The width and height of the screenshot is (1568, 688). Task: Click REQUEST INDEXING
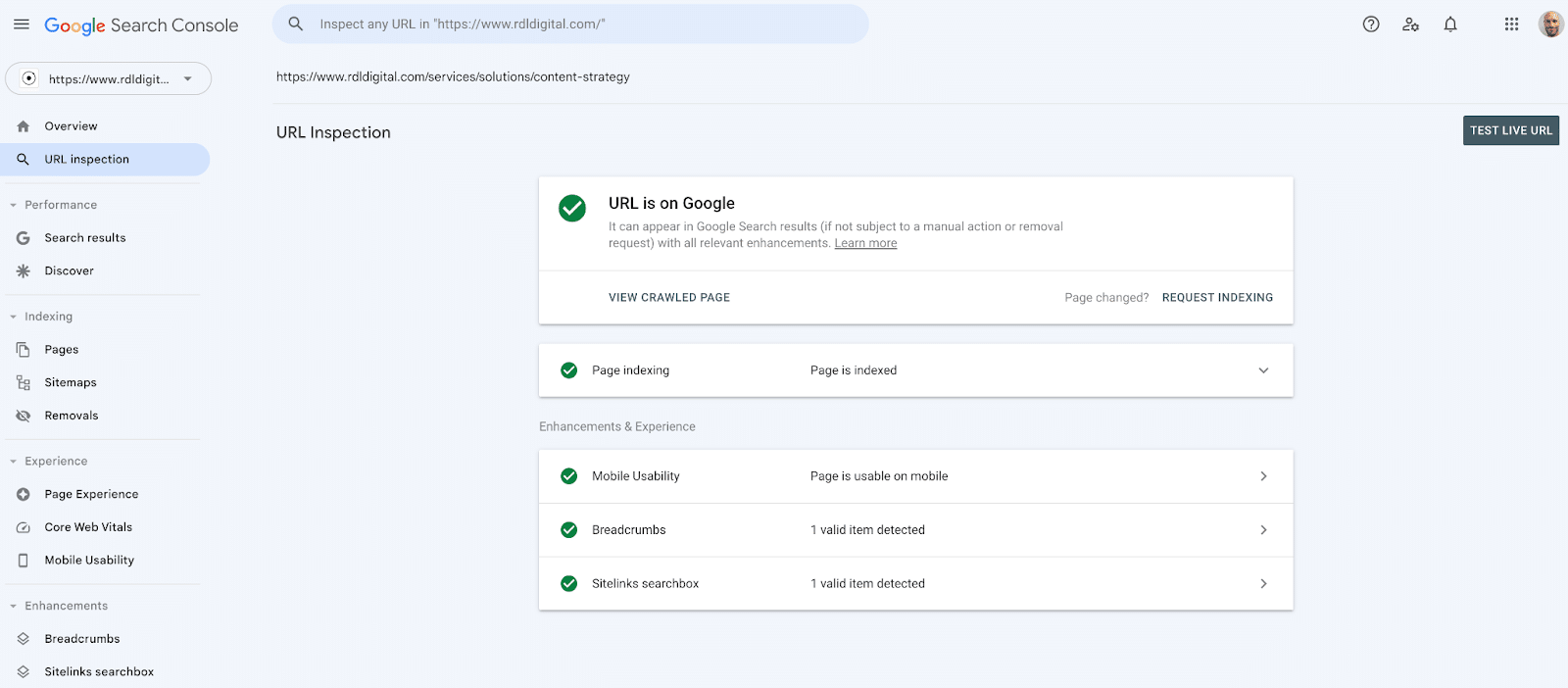[x=1217, y=298]
